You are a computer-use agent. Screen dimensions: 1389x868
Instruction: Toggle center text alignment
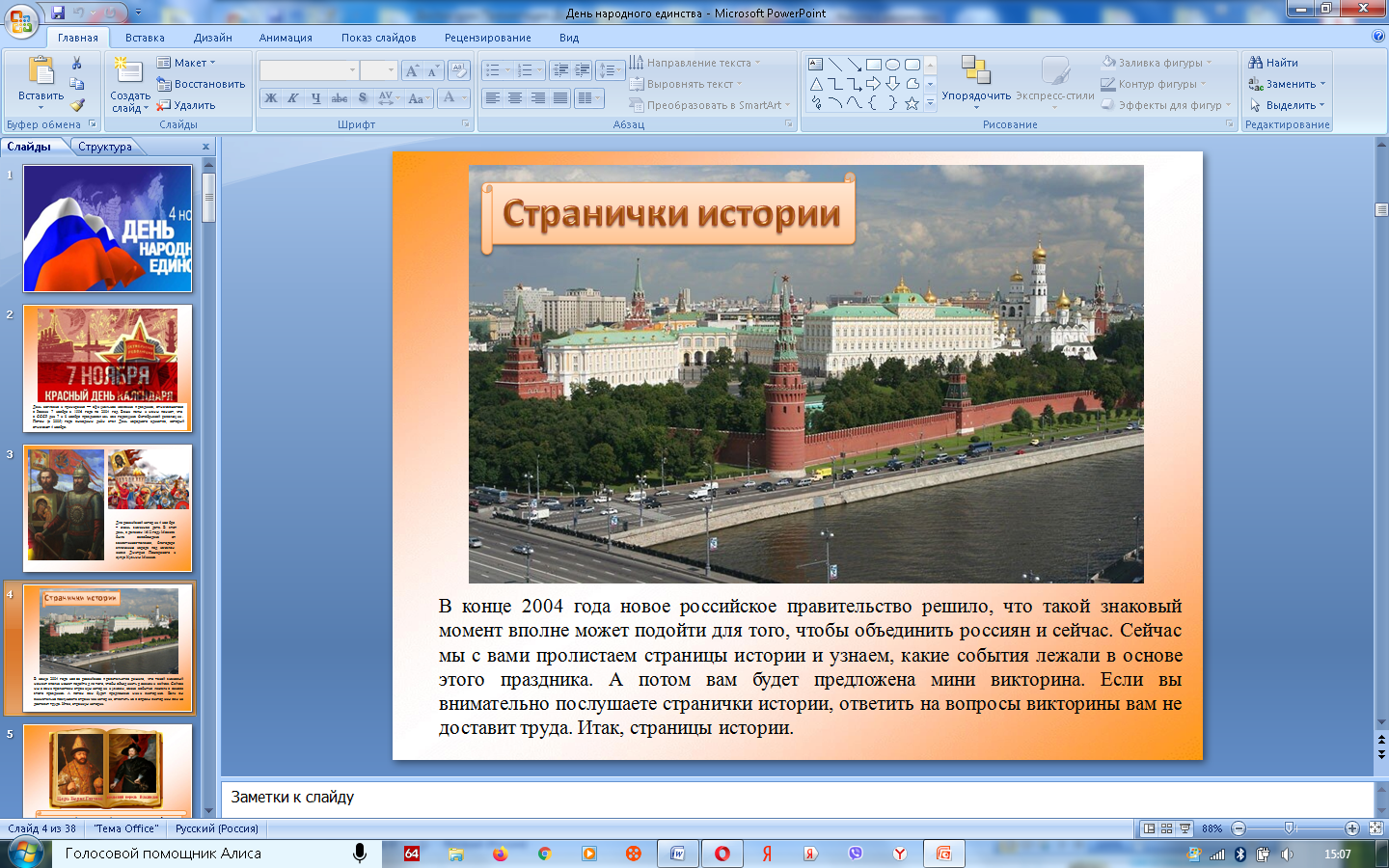pos(515,98)
